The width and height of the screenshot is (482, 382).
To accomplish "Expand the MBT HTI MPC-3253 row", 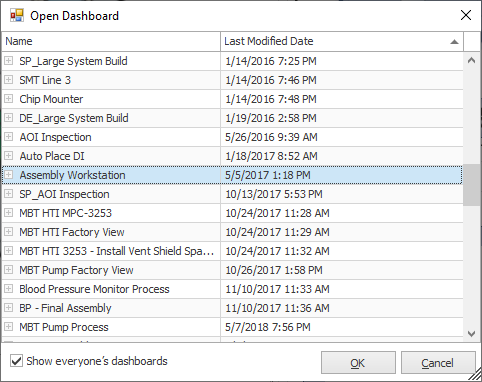I will click(x=8, y=213).
